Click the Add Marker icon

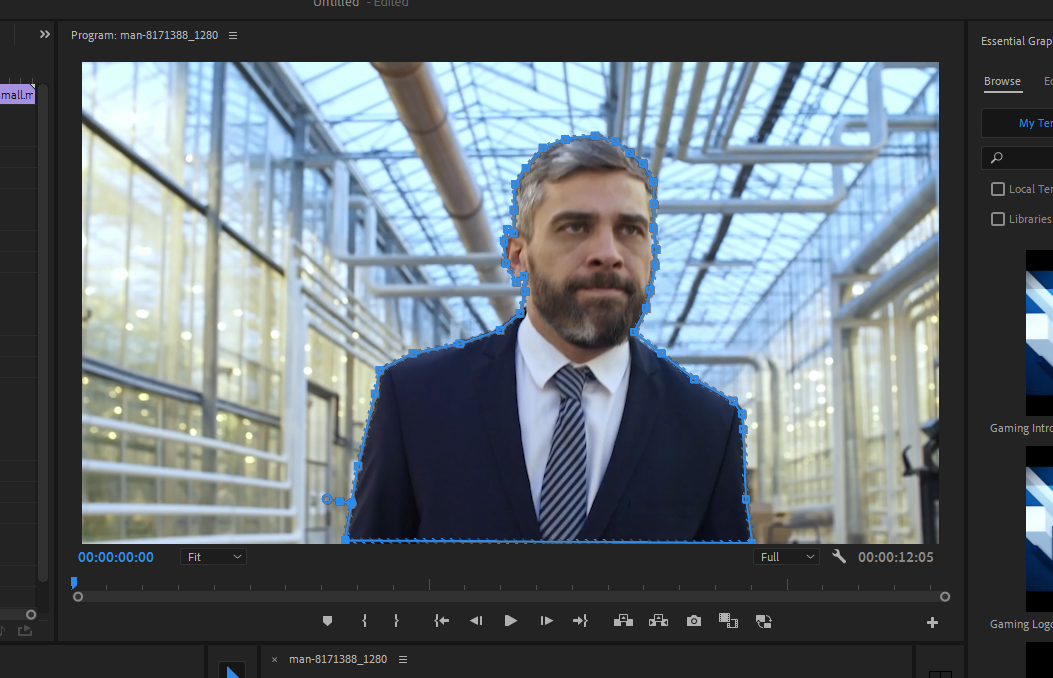tap(327, 620)
